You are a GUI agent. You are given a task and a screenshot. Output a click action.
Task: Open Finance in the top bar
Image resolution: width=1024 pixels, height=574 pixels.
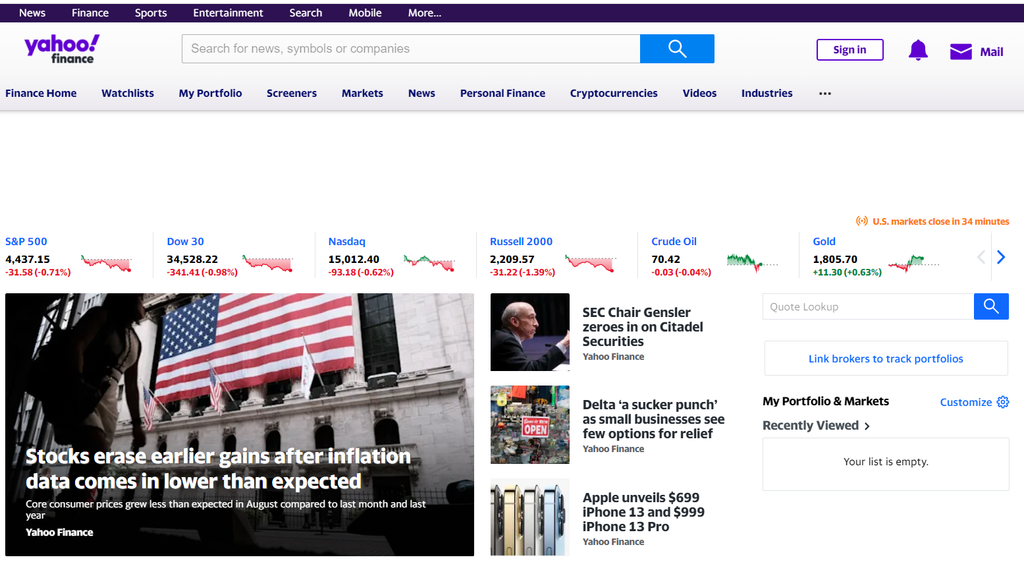pos(90,12)
